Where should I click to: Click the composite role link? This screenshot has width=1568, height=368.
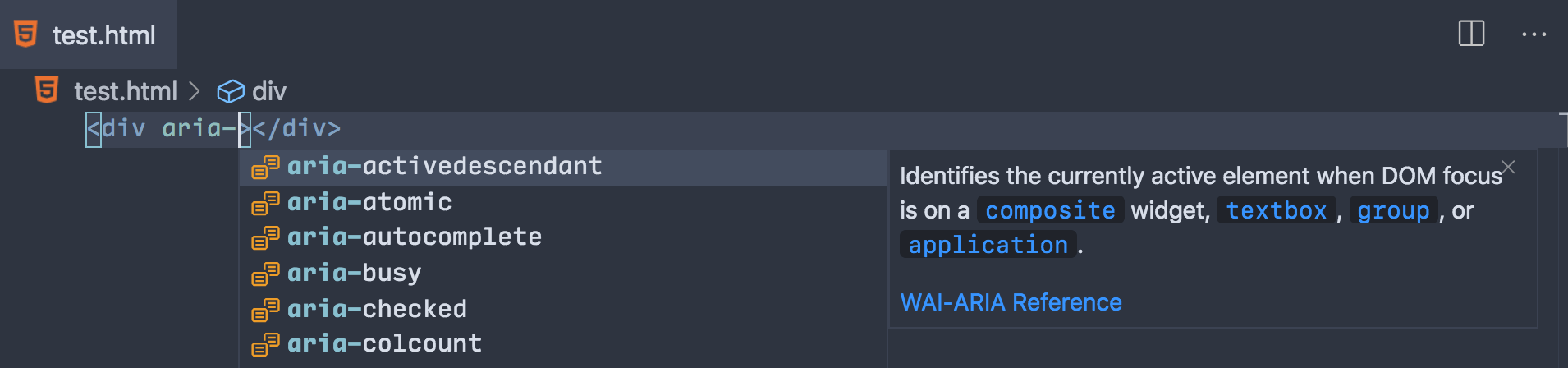click(x=1050, y=211)
